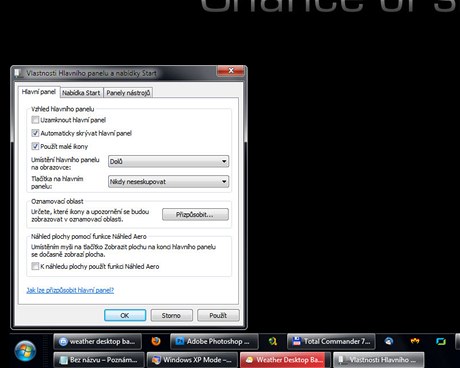Screen dimensions: 460x368
Task: Switch to the Panely nástrojů tab
Action: tap(128, 93)
